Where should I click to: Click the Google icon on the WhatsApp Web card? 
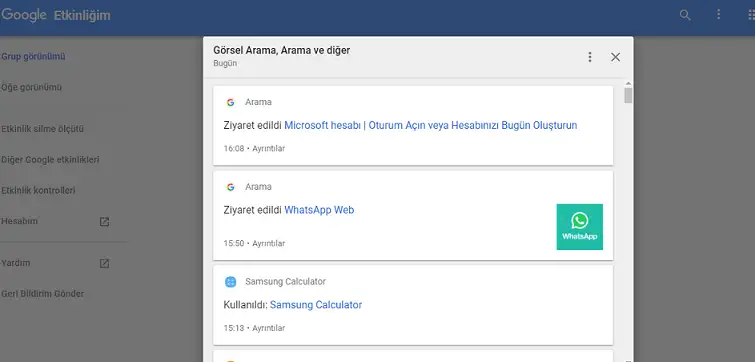pos(231,187)
